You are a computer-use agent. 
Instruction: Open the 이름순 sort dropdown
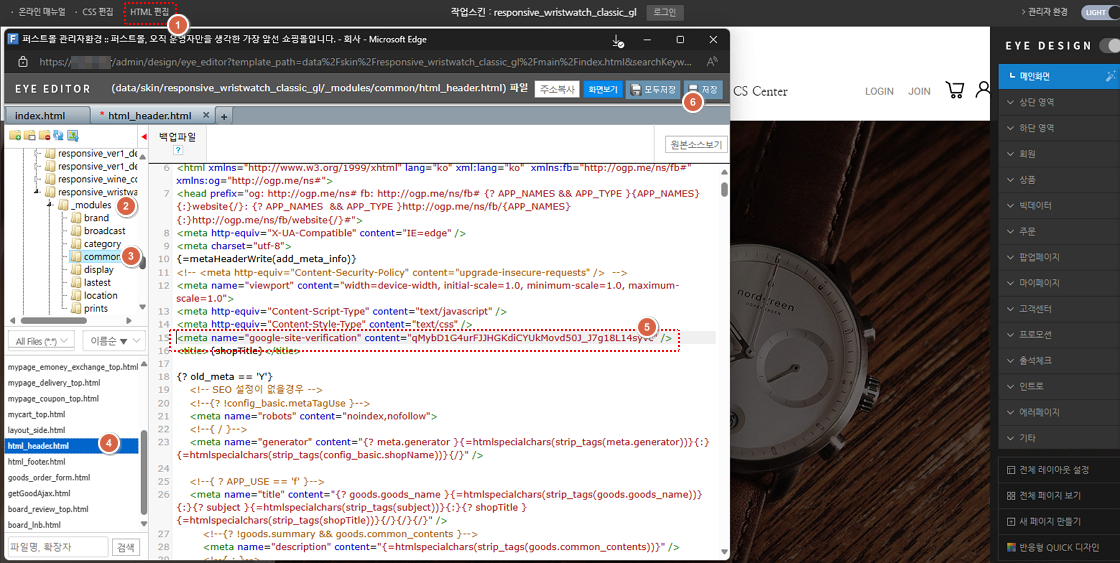[114, 341]
